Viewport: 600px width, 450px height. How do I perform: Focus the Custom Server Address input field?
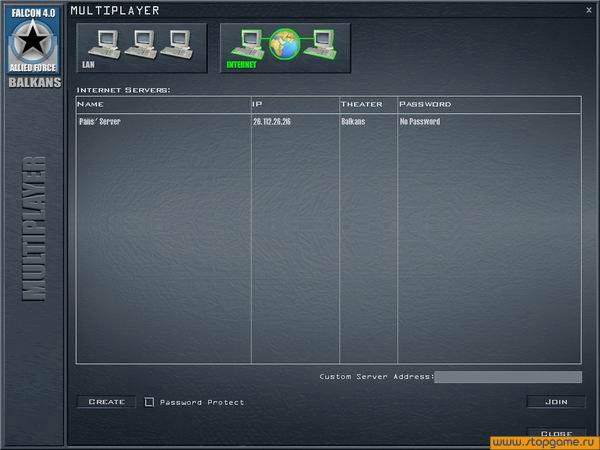tap(507, 377)
